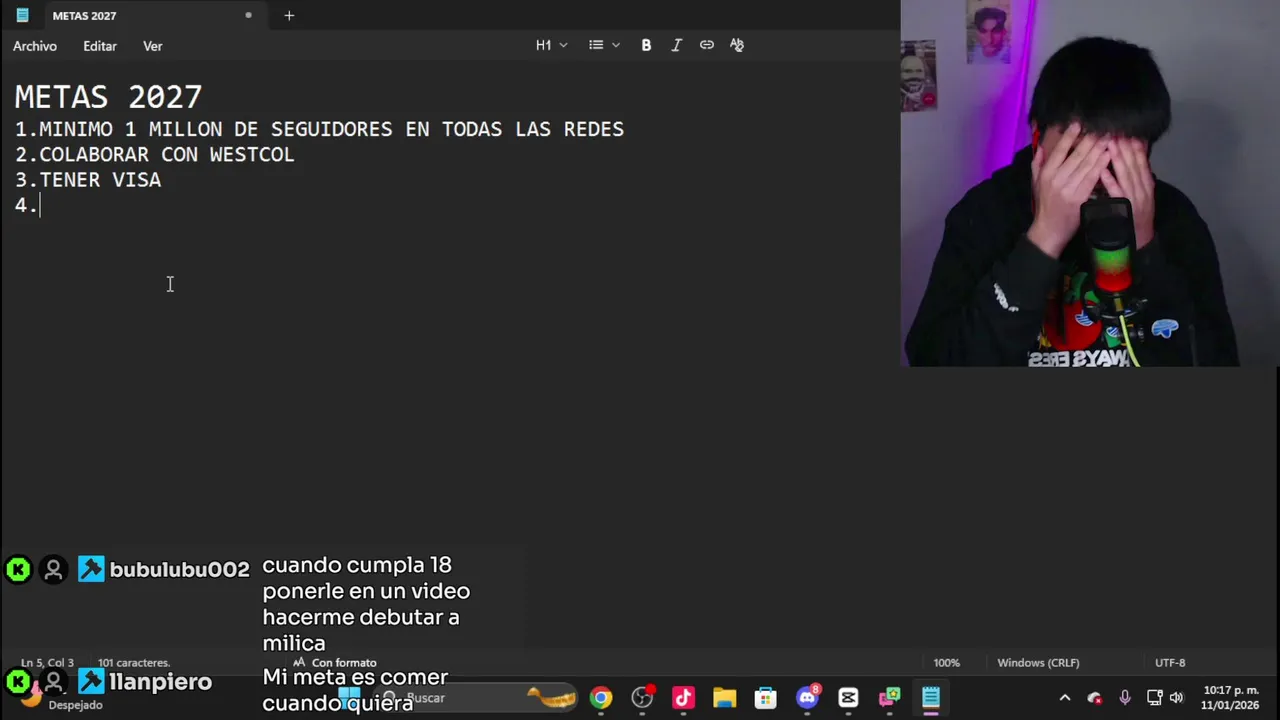Insert a link using the link icon
1280x720 pixels.
[707, 45]
